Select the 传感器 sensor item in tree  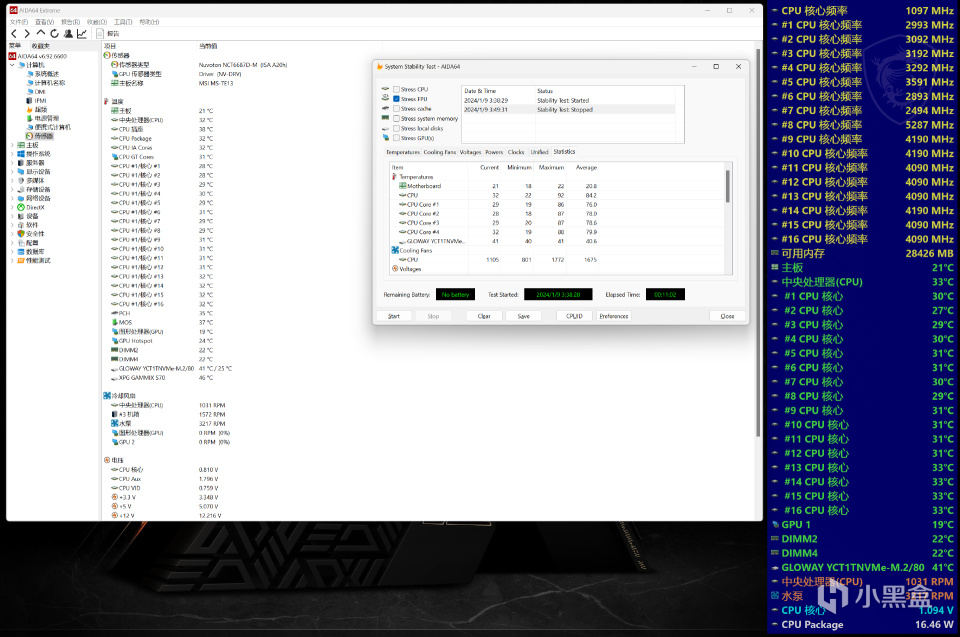click(x=43, y=136)
